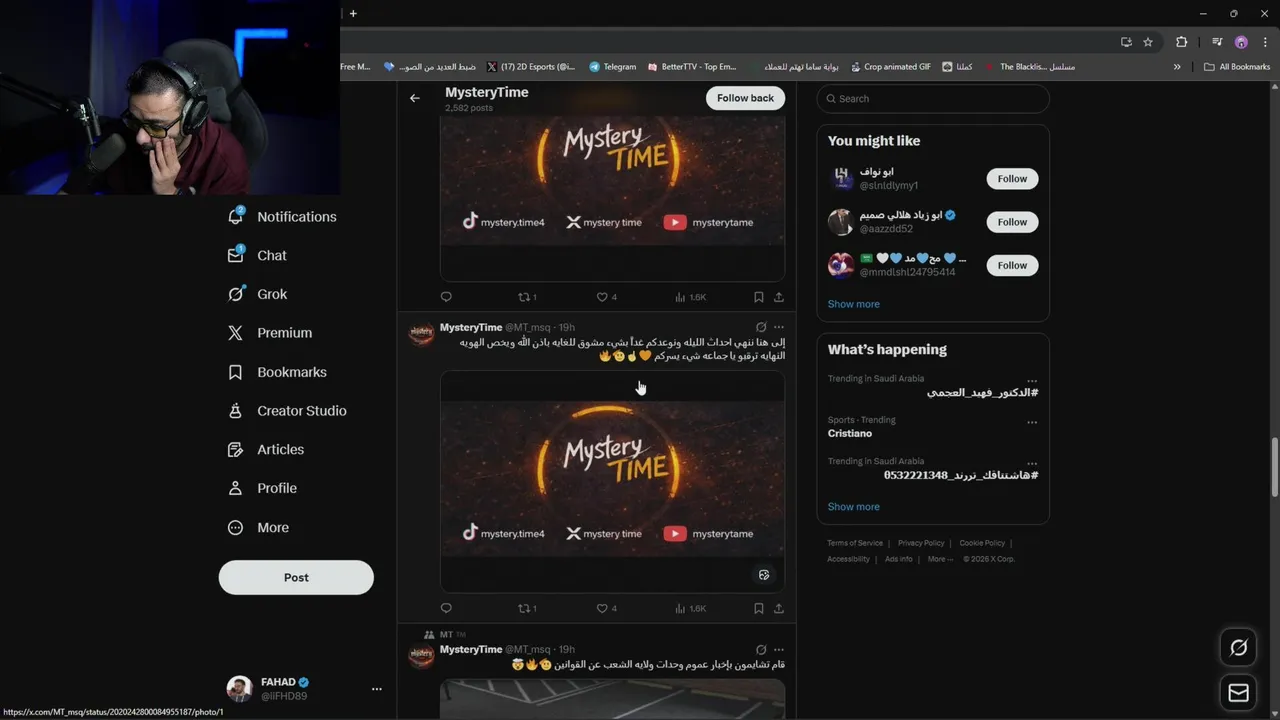Open options for the Cristiano trend
This screenshot has width=1280, height=720.
click(1032, 421)
